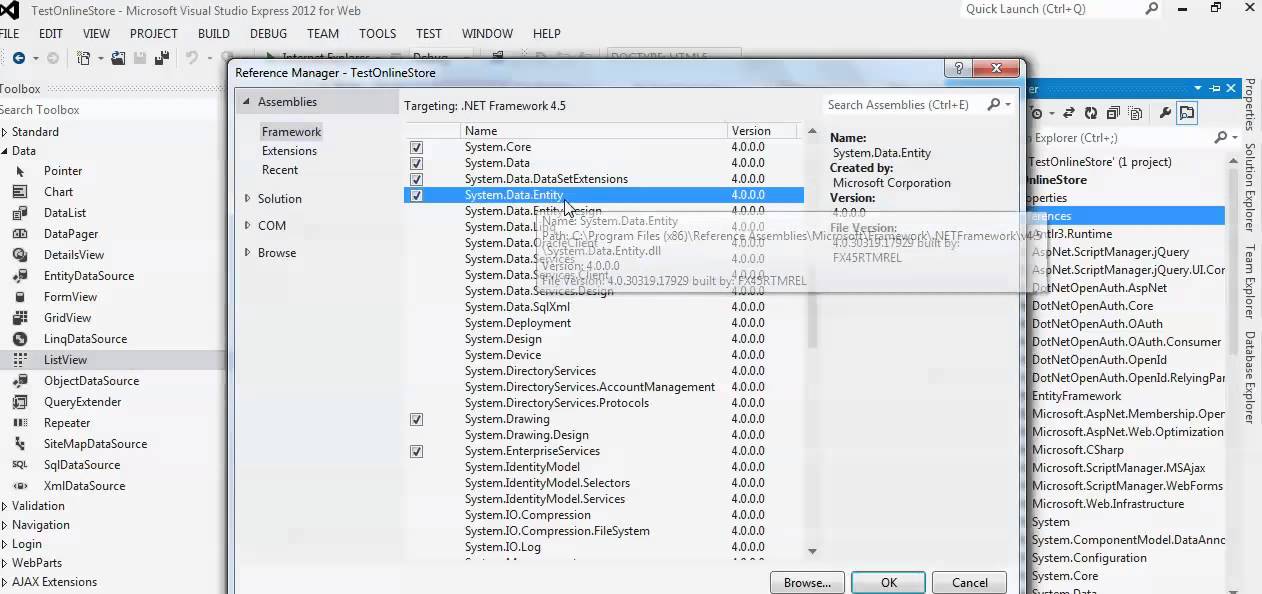Screen dimensions: 1262x594
Task: Click the Undo toolbar icon
Action: (192, 58)
